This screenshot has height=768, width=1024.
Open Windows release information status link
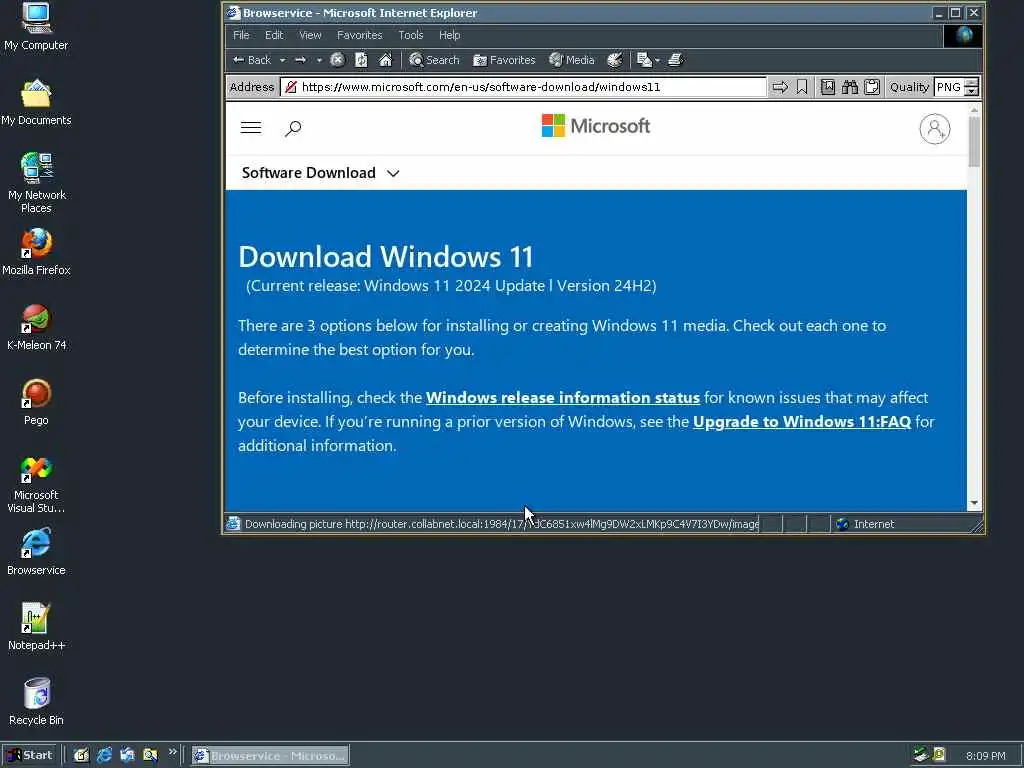(562, 398)
